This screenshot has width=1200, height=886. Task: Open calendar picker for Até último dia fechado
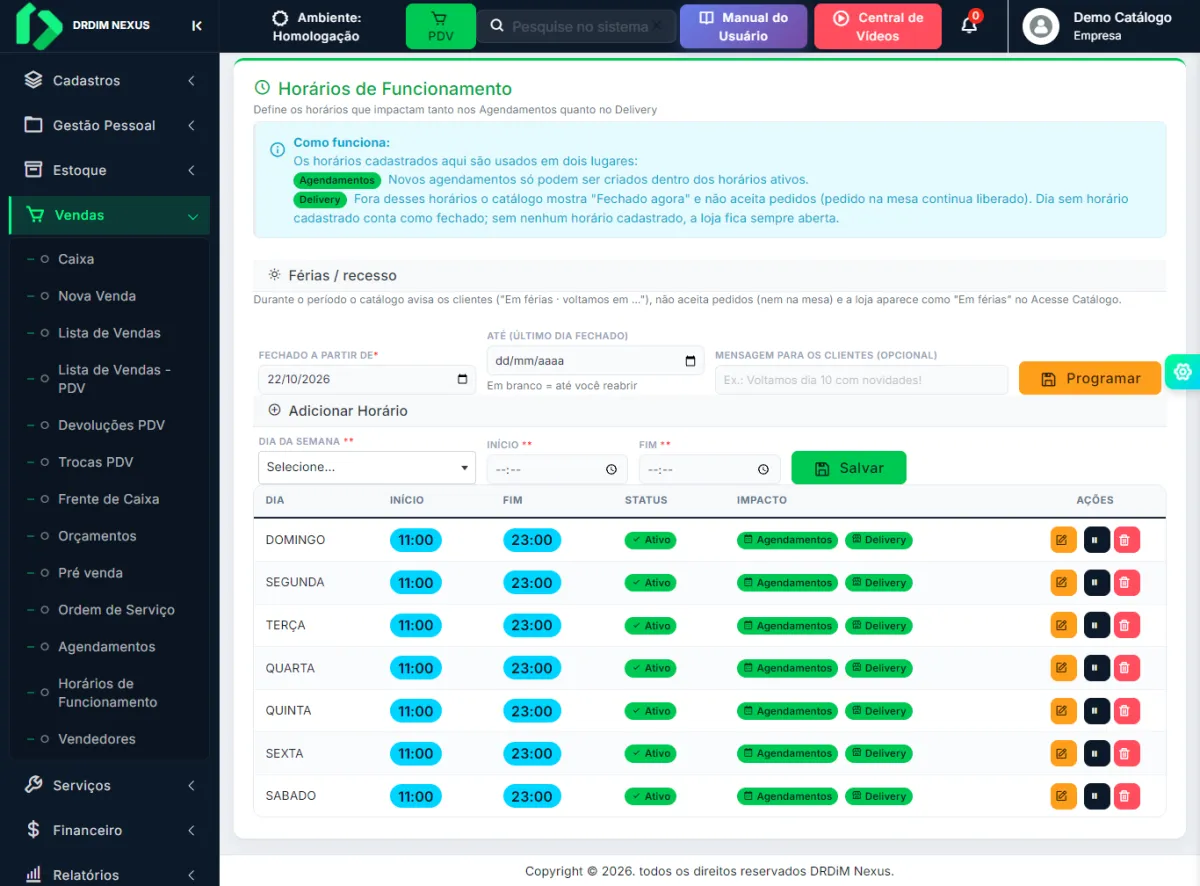click(690, 361)
